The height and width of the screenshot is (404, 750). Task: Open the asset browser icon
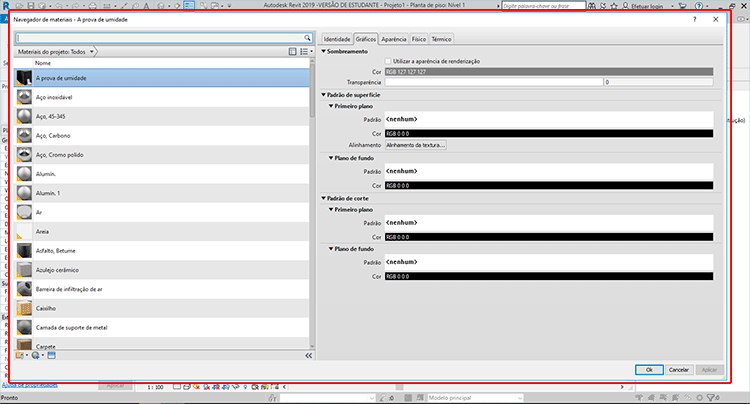point(51,355)
